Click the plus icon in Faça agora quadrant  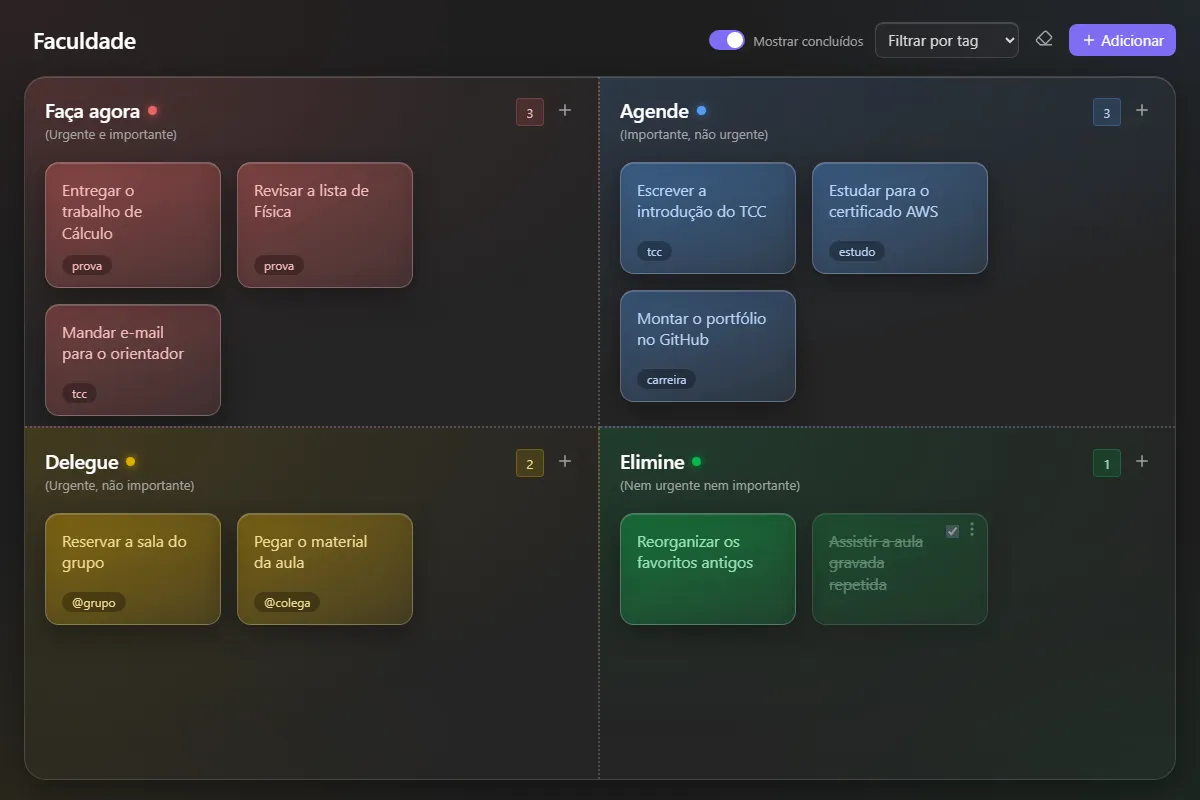click(565, 110)
